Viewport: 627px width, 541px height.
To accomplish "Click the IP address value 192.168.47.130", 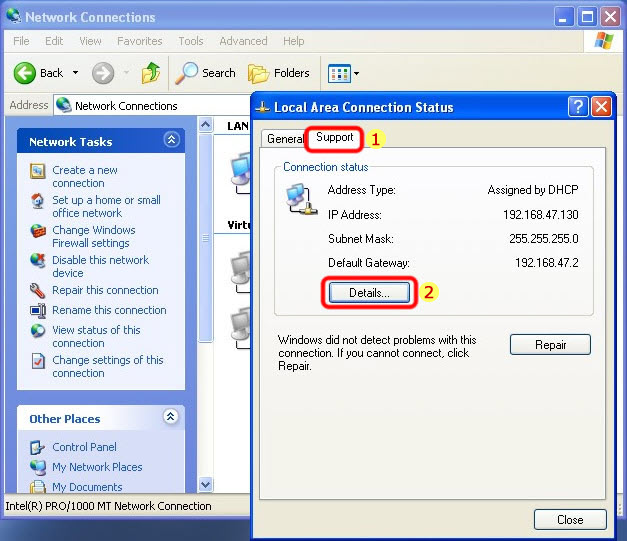I will click(x=541, y=215).
